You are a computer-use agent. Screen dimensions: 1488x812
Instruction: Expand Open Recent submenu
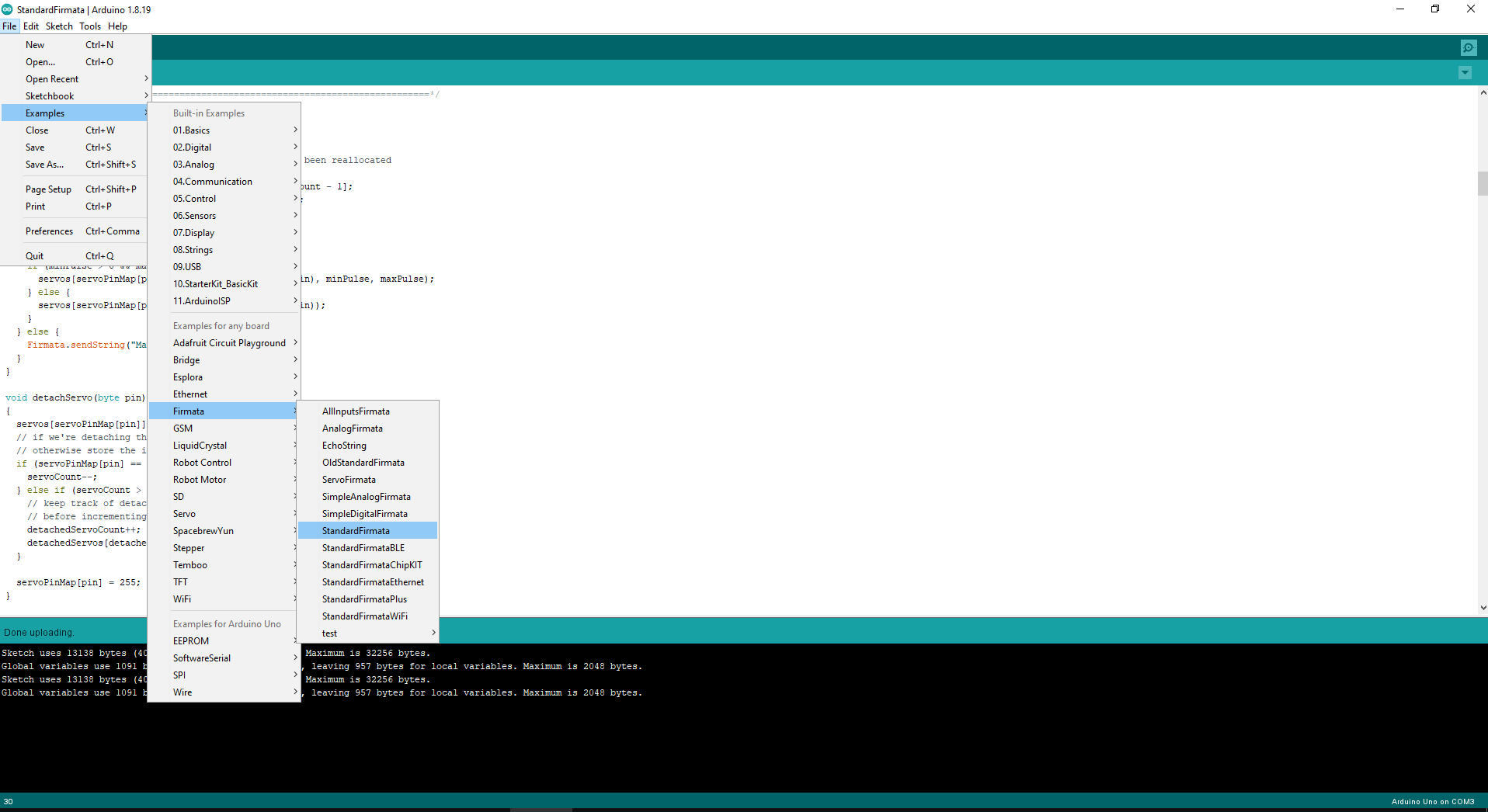[x=75, y=79]
